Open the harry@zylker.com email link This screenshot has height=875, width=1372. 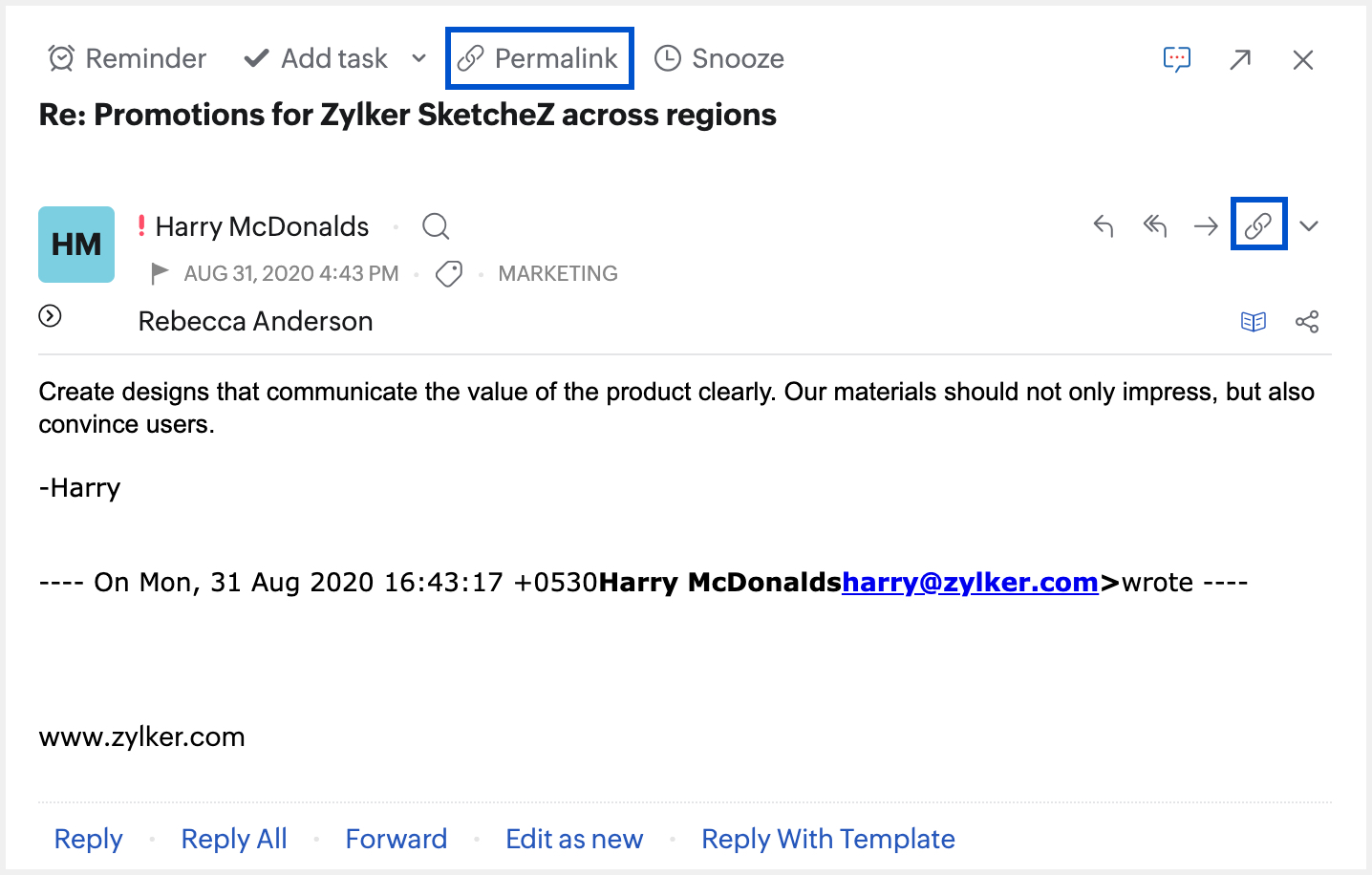click(970, 583)
